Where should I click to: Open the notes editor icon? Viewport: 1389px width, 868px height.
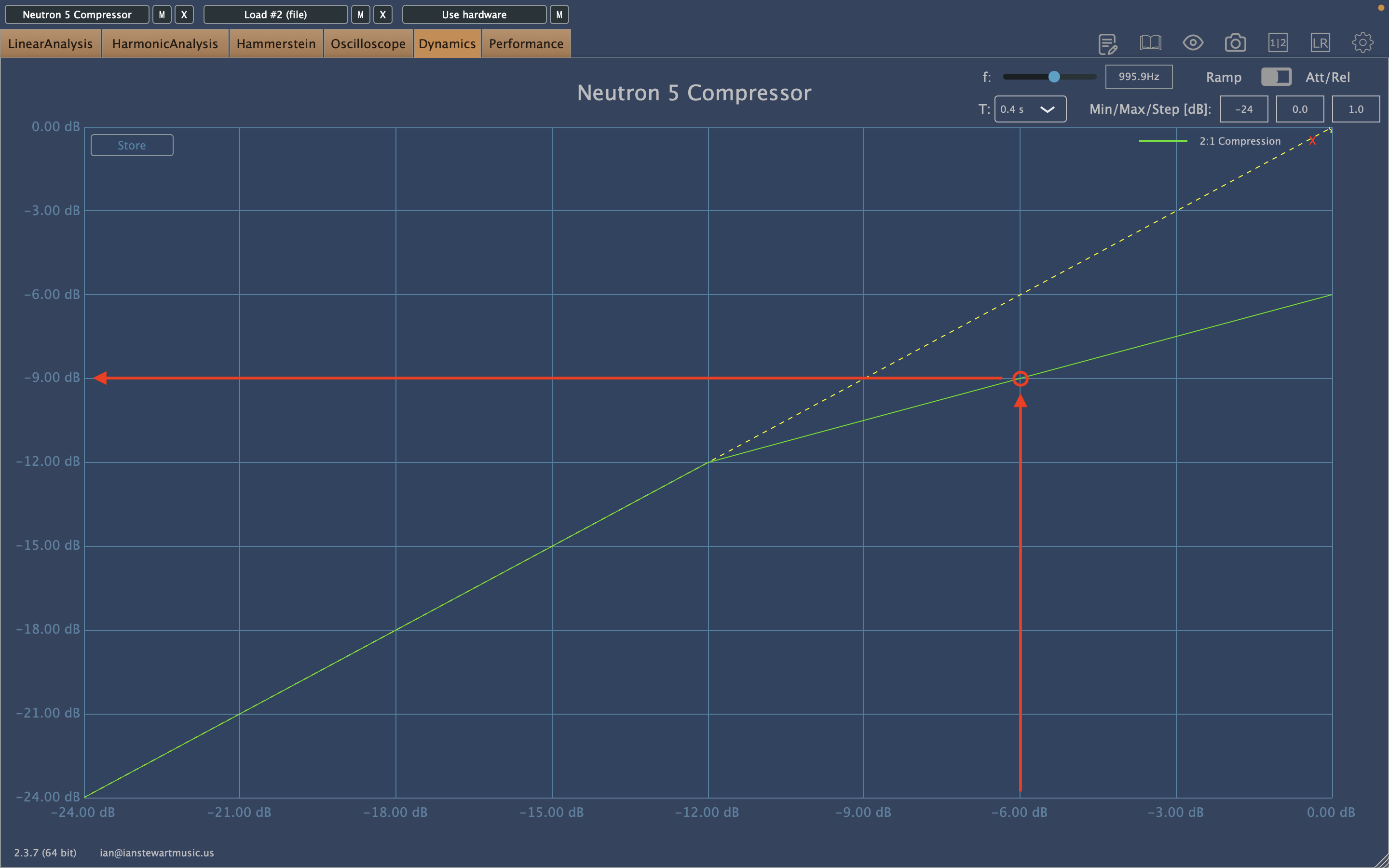pos(1107,43)
